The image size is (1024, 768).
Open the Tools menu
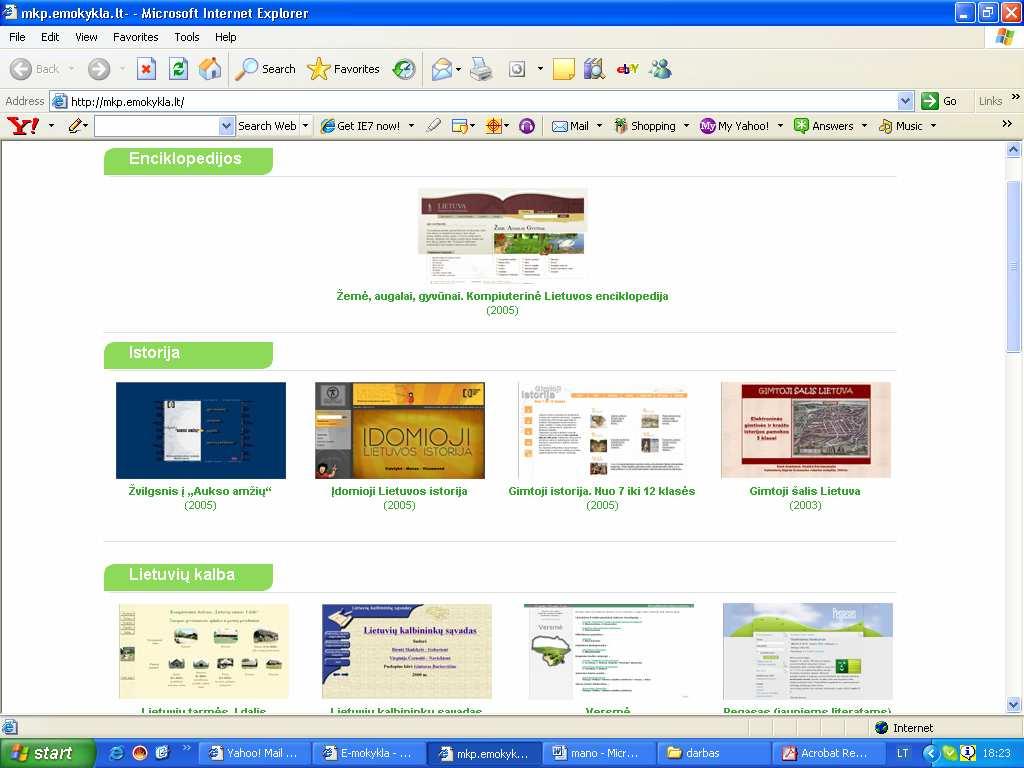coord(186,37)
